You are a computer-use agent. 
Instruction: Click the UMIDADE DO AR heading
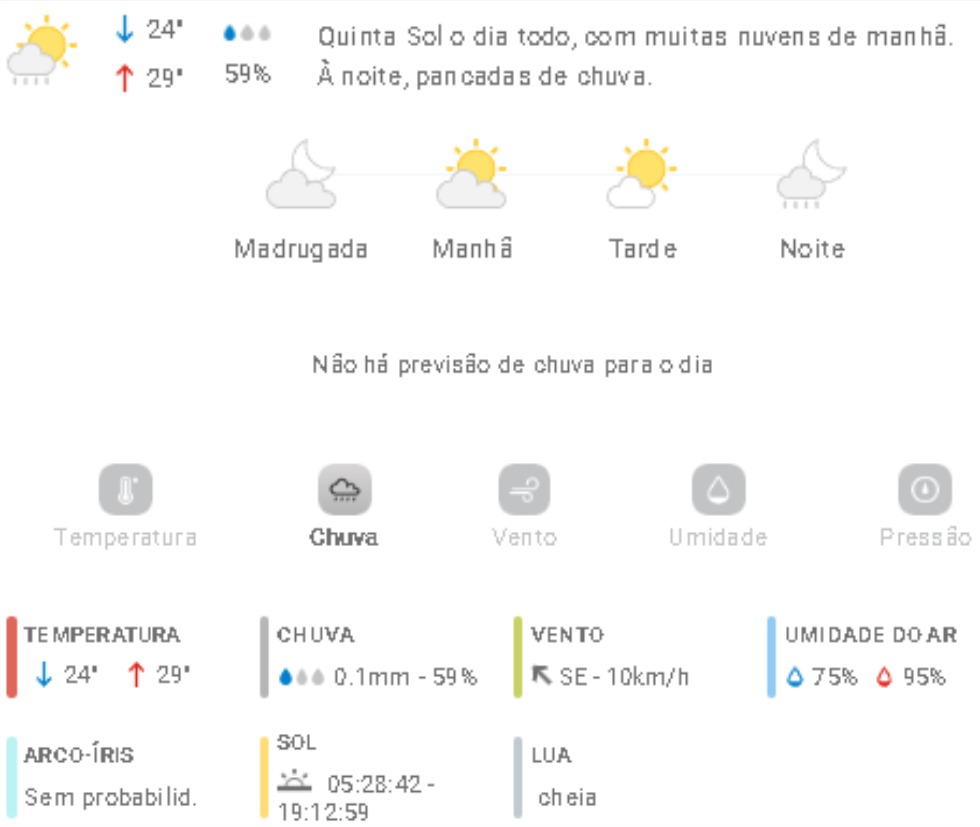870,635
